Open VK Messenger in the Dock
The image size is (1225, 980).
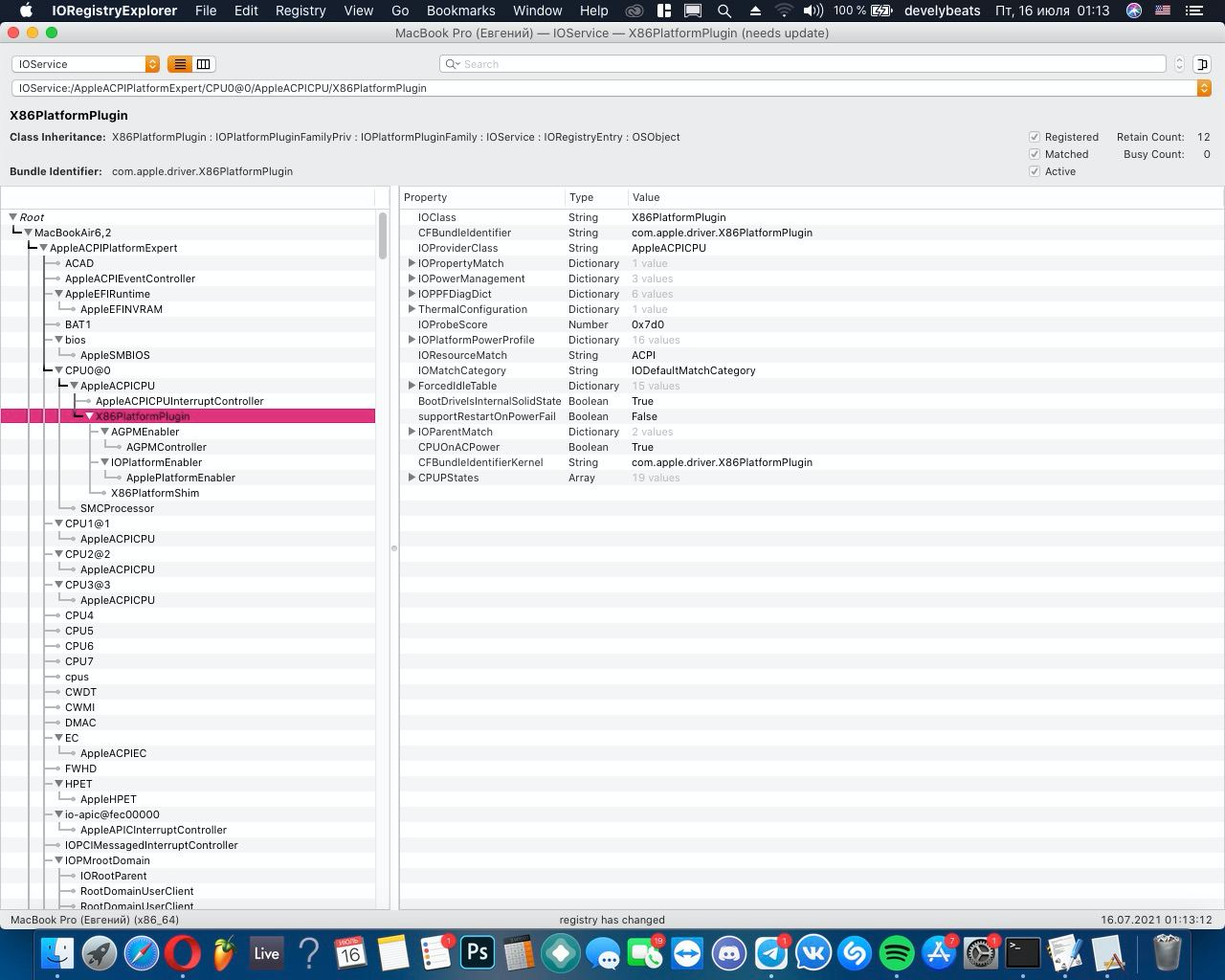pos(813,953)
